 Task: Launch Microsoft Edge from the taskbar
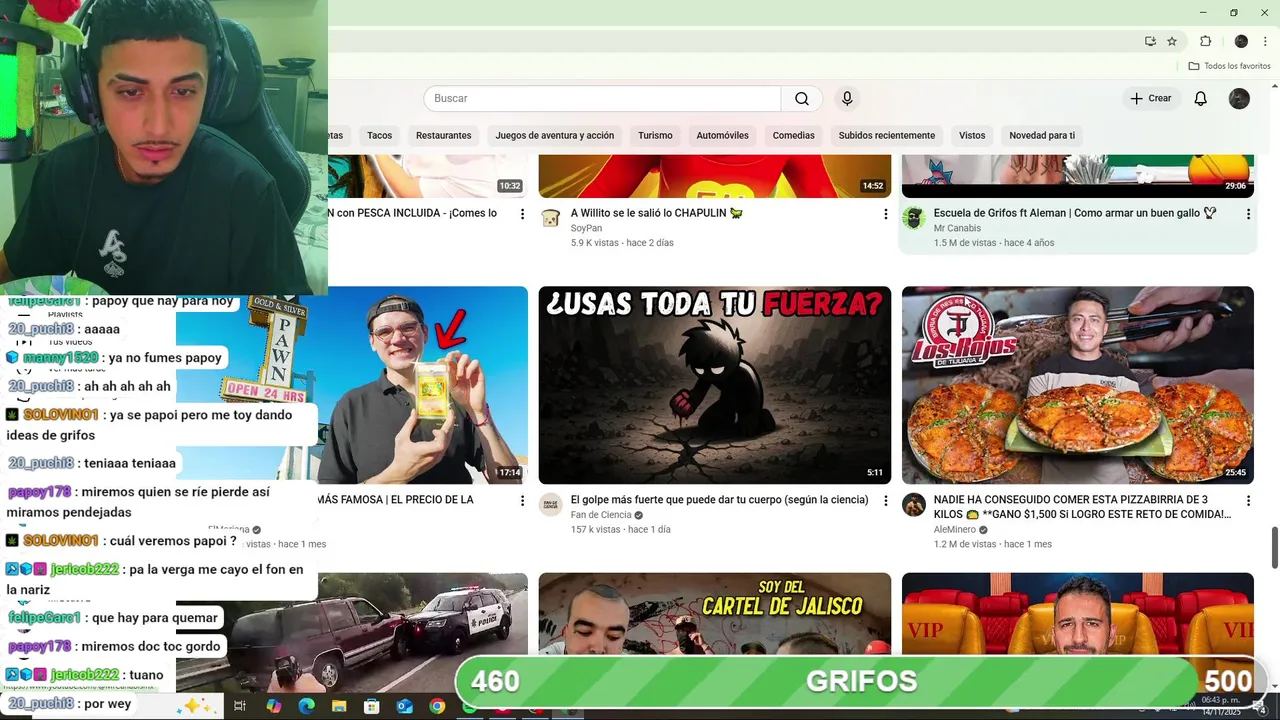click(x=306, y=706)
